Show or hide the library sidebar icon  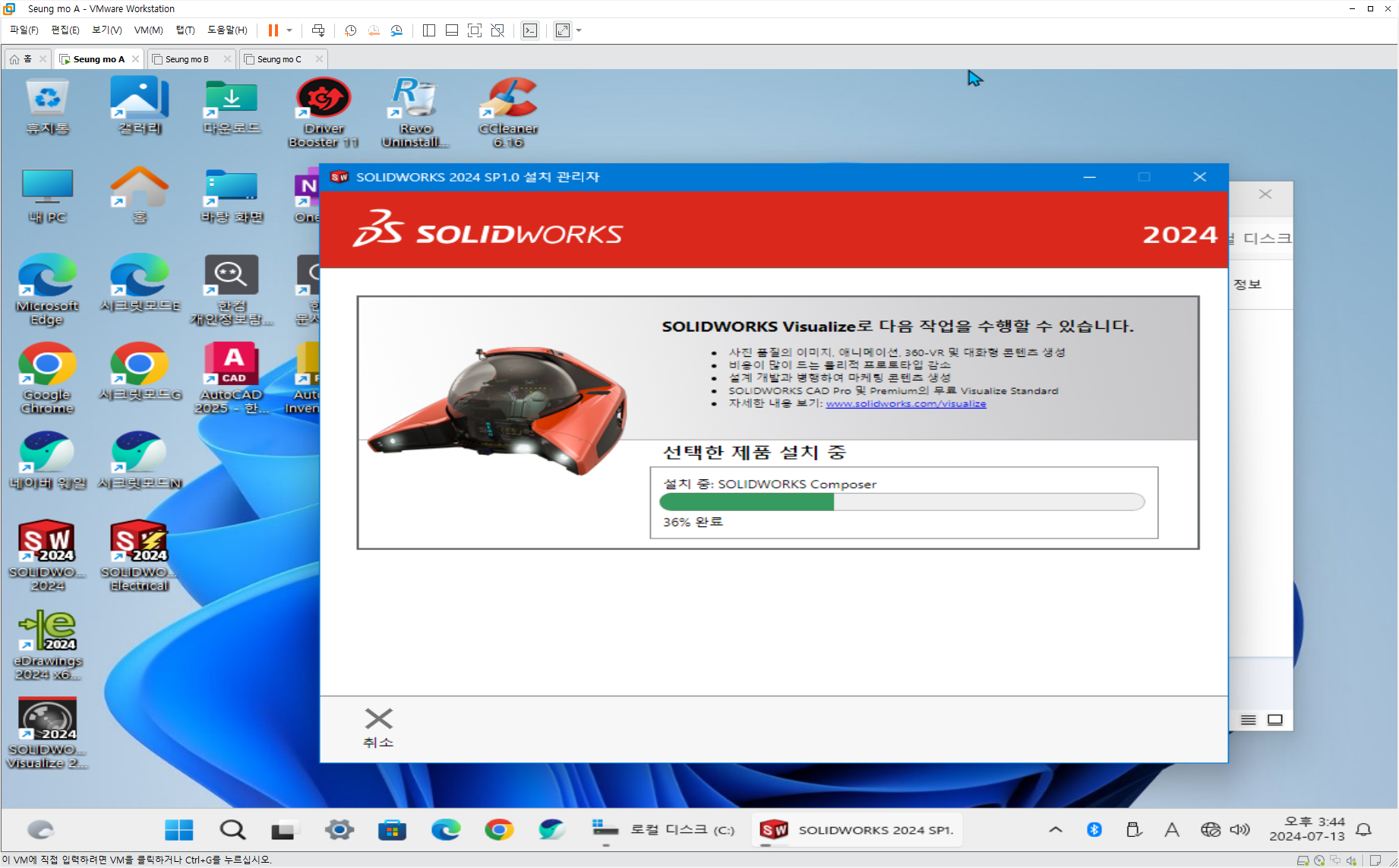tap(429, 30)
